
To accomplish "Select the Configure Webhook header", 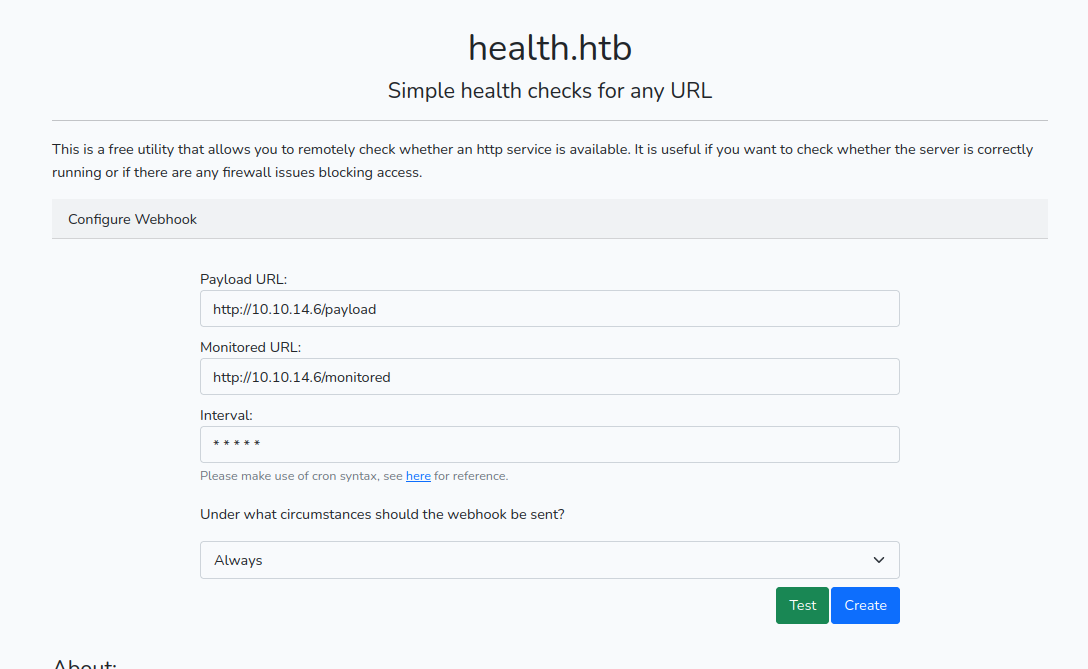I will (x=133, y=219).
